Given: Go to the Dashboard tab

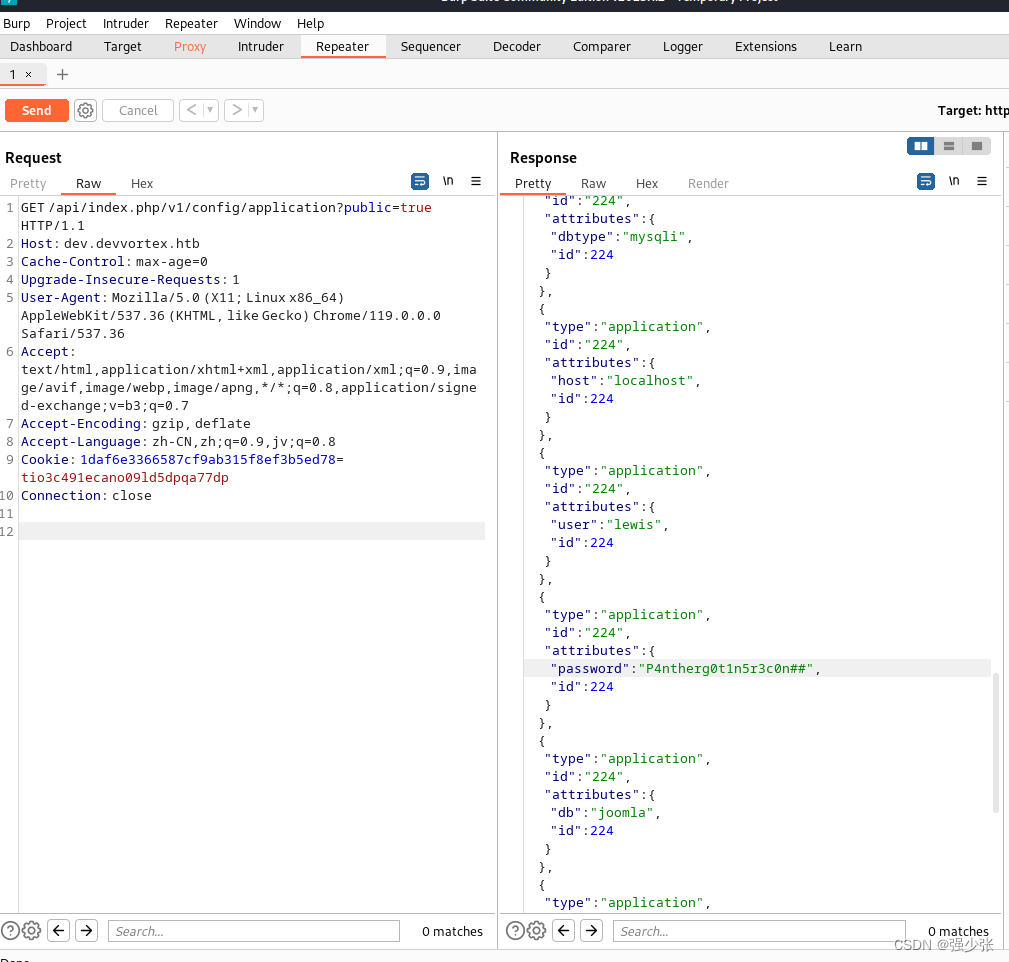Looking at the screenshot, I should click(x=41, y=46).
